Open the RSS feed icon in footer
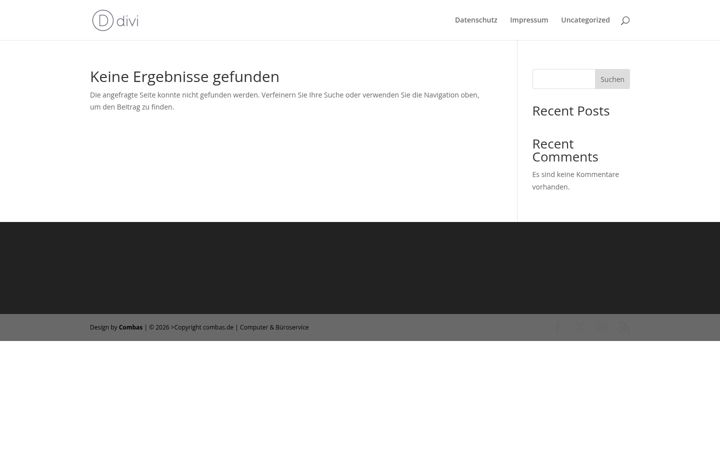Screen dimensions: 720x450 coord(624,327)
